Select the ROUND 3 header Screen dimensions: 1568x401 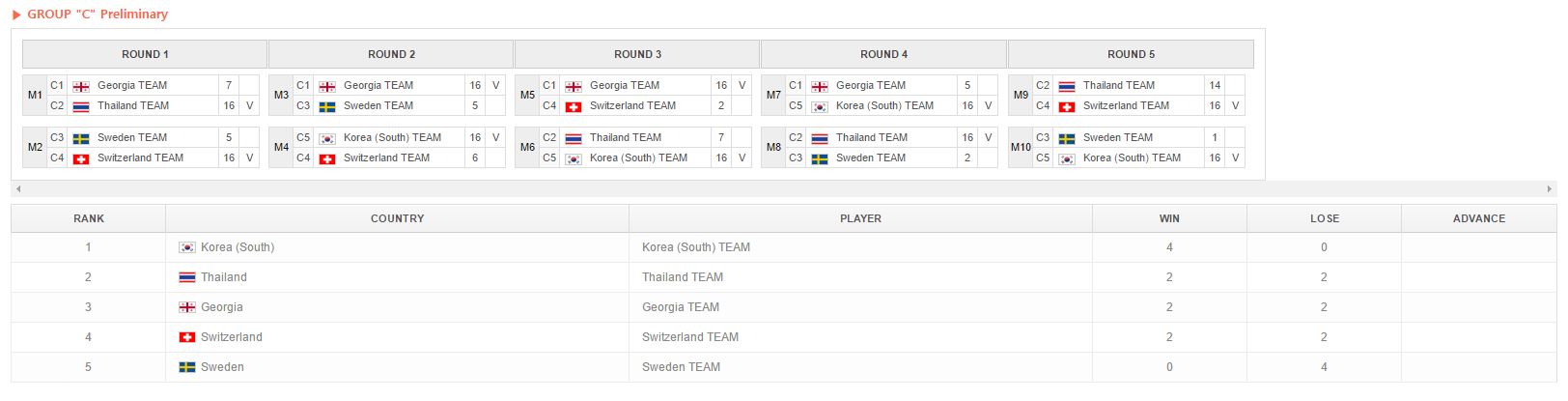tap(637, 54)
